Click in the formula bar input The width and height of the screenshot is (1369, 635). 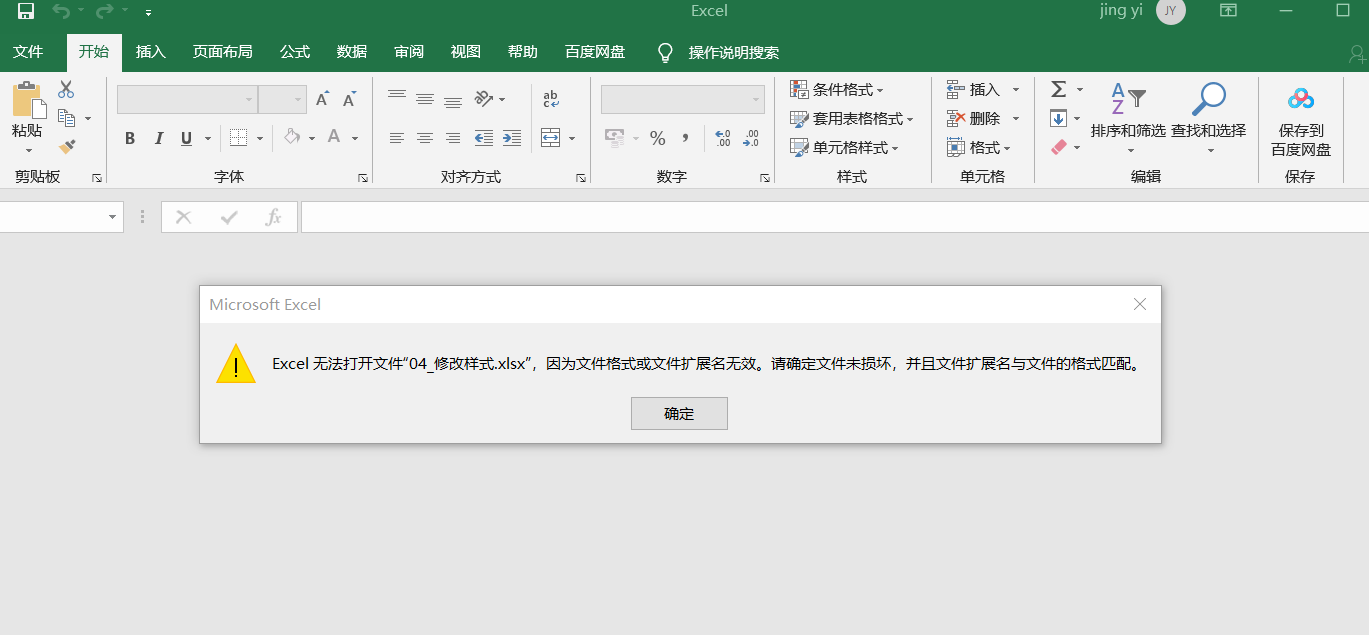834,217
